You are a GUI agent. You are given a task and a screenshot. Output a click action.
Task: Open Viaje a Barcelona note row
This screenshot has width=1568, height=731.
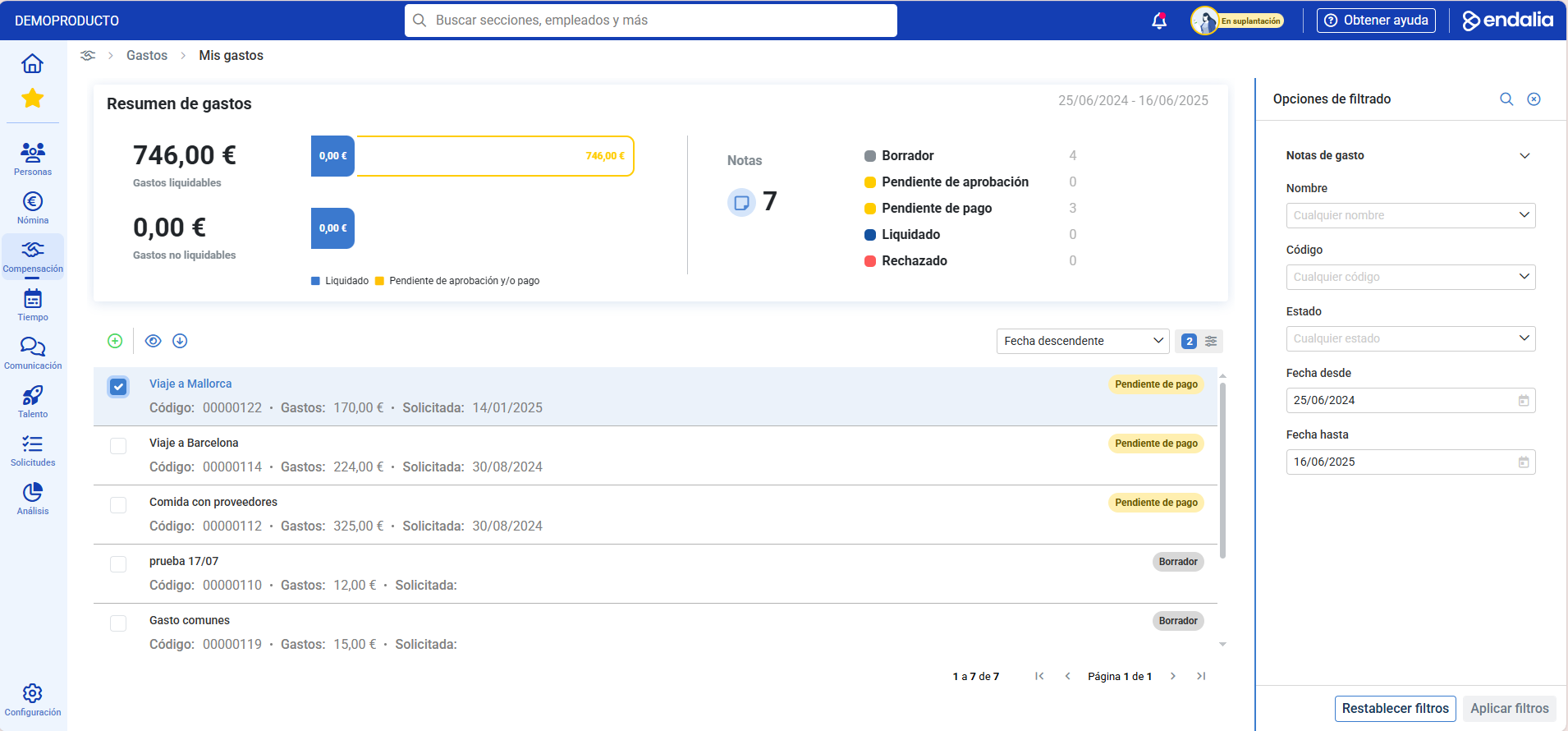tap(655, 456)
